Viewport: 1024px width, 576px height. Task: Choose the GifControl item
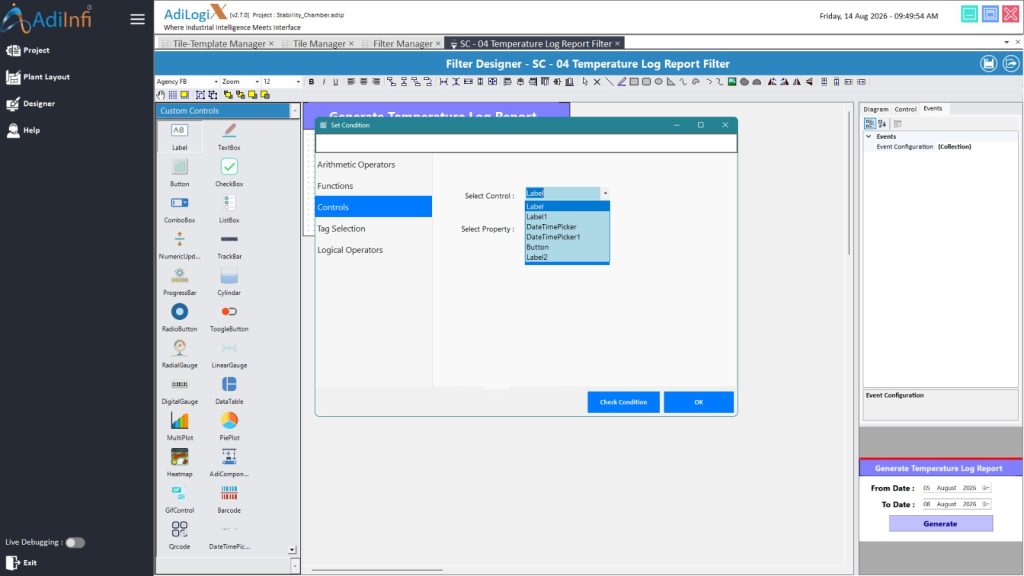pos(179,500)
